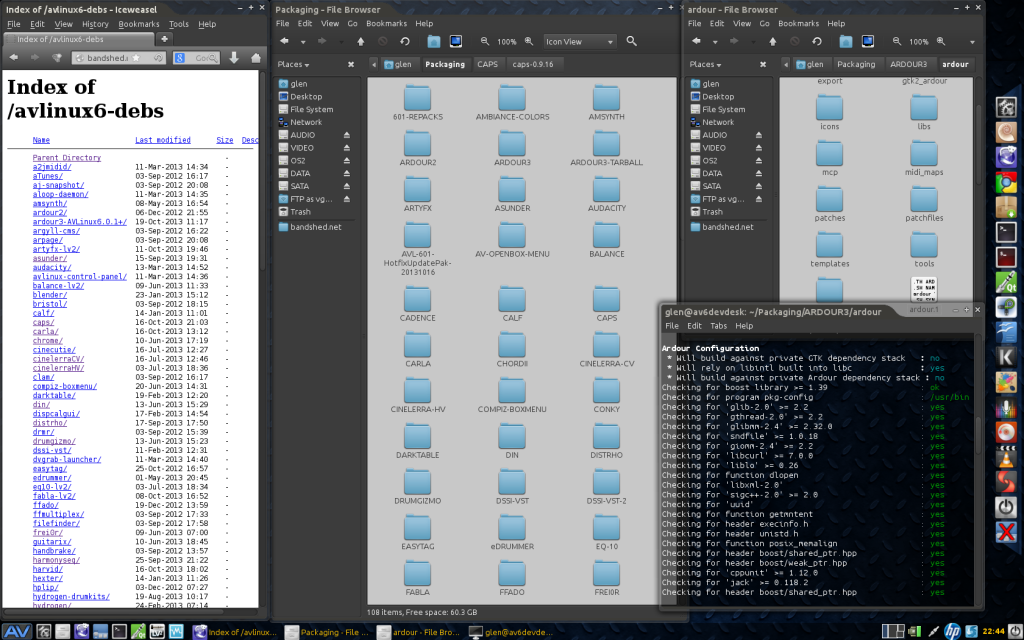1024x640 pixels.
Task: Open the microphone recorder dock icon
Action: point(1006,408)
